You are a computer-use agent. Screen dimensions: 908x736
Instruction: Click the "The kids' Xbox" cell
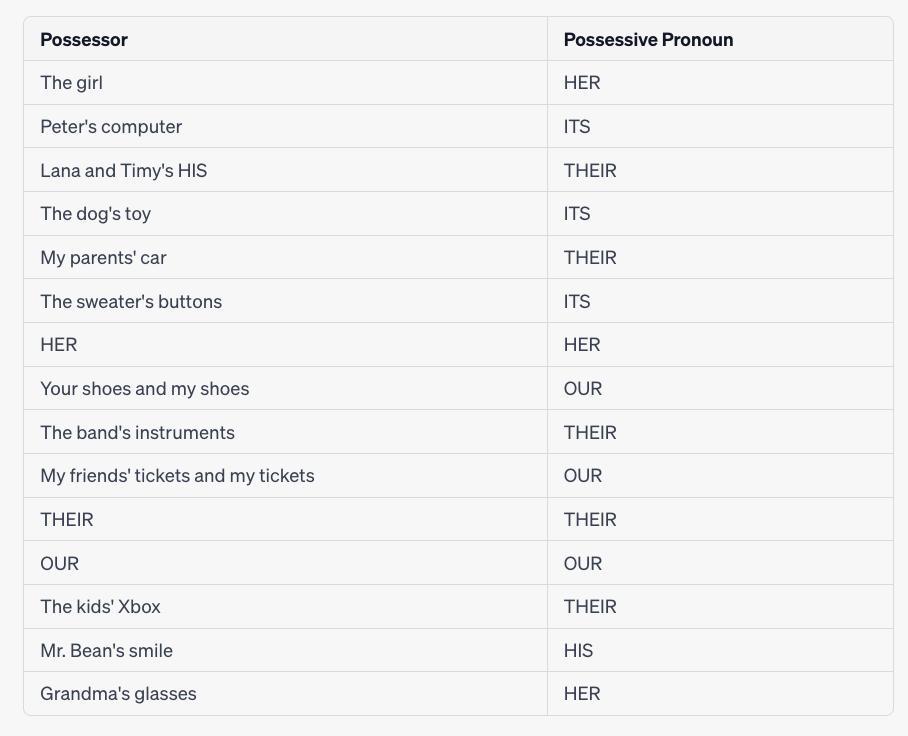click(x=100, y=607)
